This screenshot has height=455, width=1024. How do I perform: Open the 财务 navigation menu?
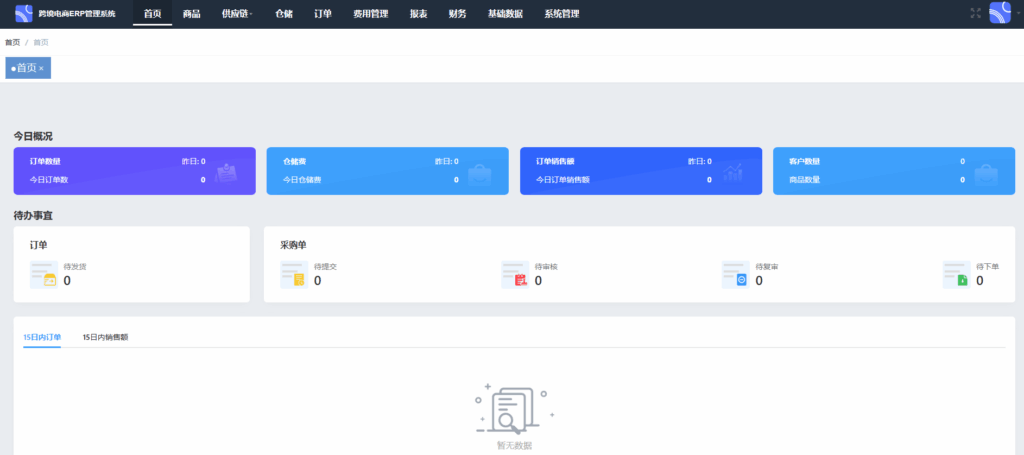457,14
